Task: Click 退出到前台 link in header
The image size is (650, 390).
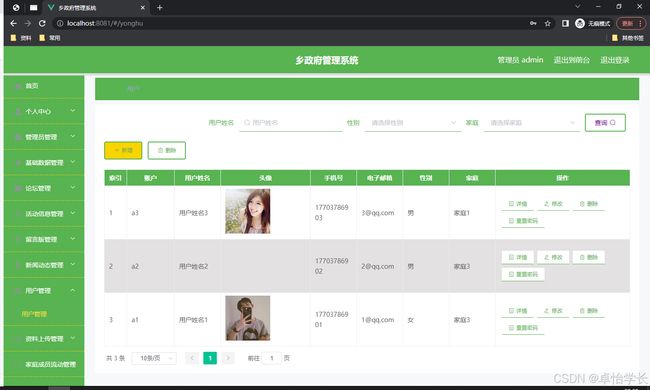Action: [x=572, y=60]
